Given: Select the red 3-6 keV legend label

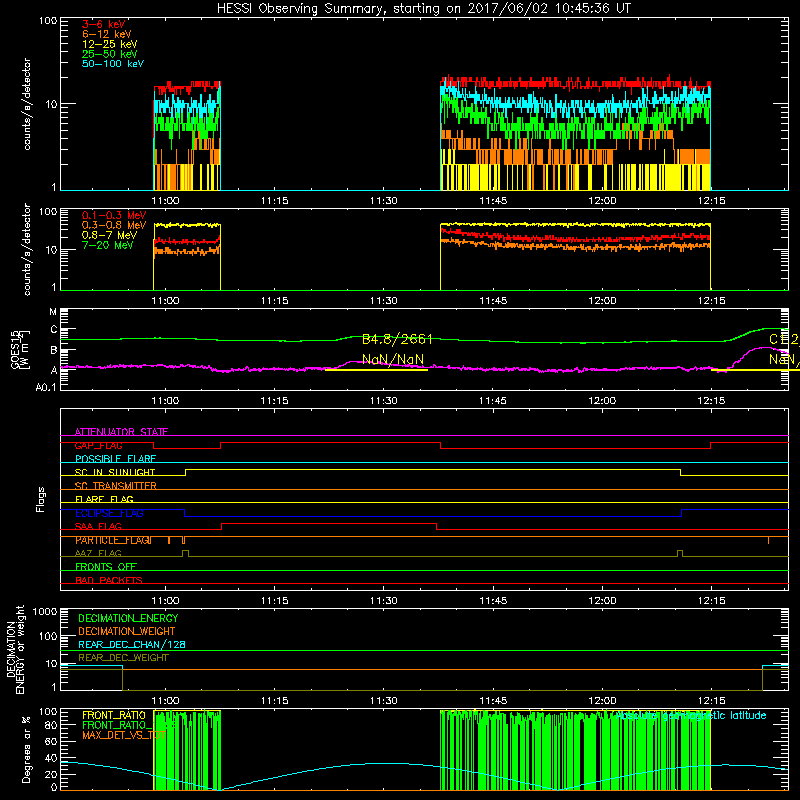Looking at the screenshot, I should (103, 24).
